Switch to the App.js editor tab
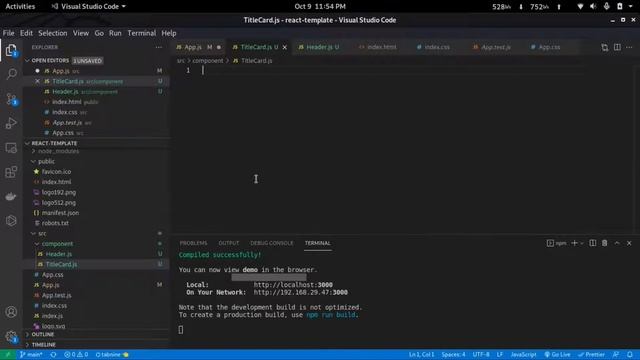Image resolution: width=640 pixels, height=360 pixels. pos(193,47)
